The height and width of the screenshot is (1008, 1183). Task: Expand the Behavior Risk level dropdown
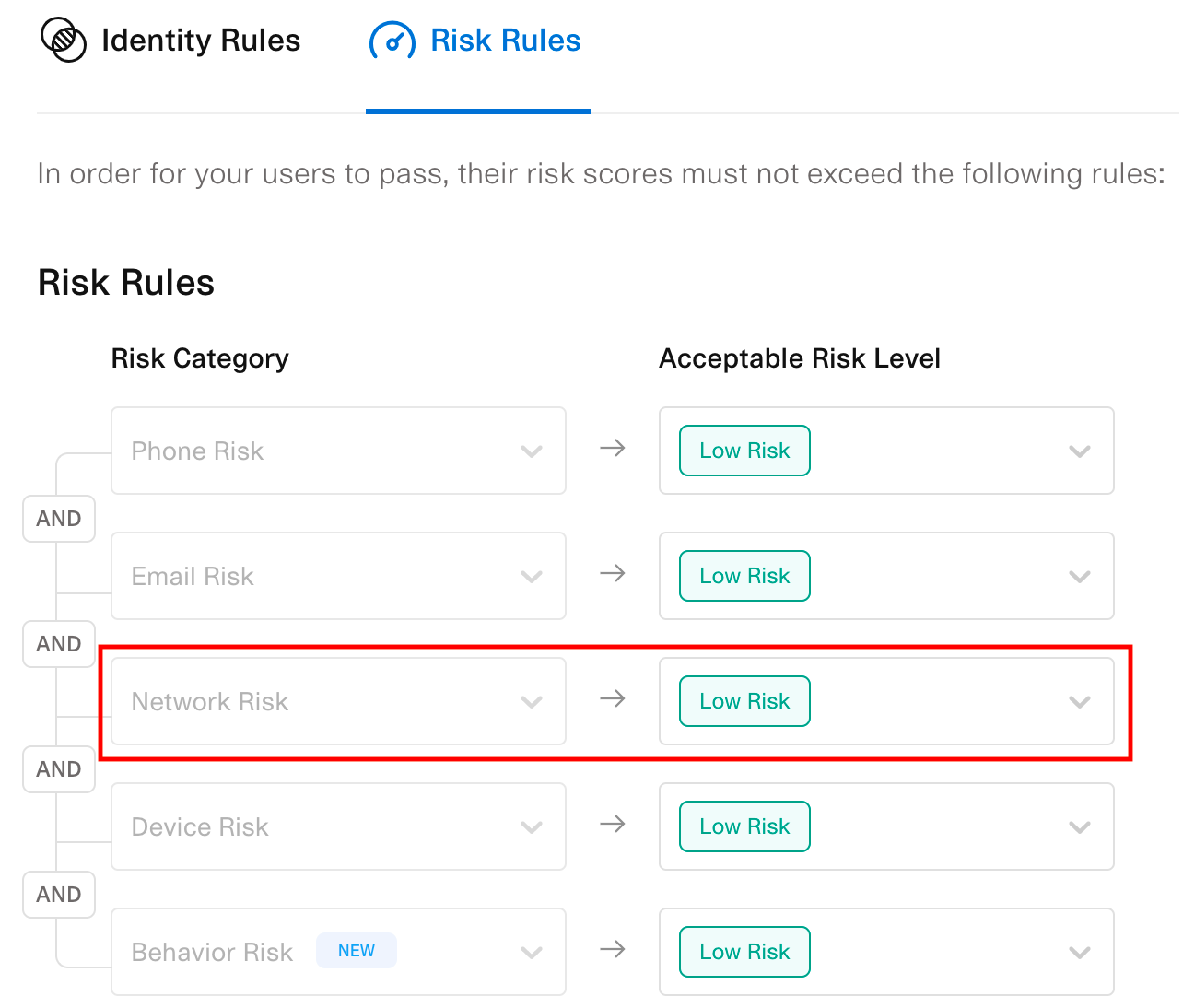click(x=1079, y=953)
